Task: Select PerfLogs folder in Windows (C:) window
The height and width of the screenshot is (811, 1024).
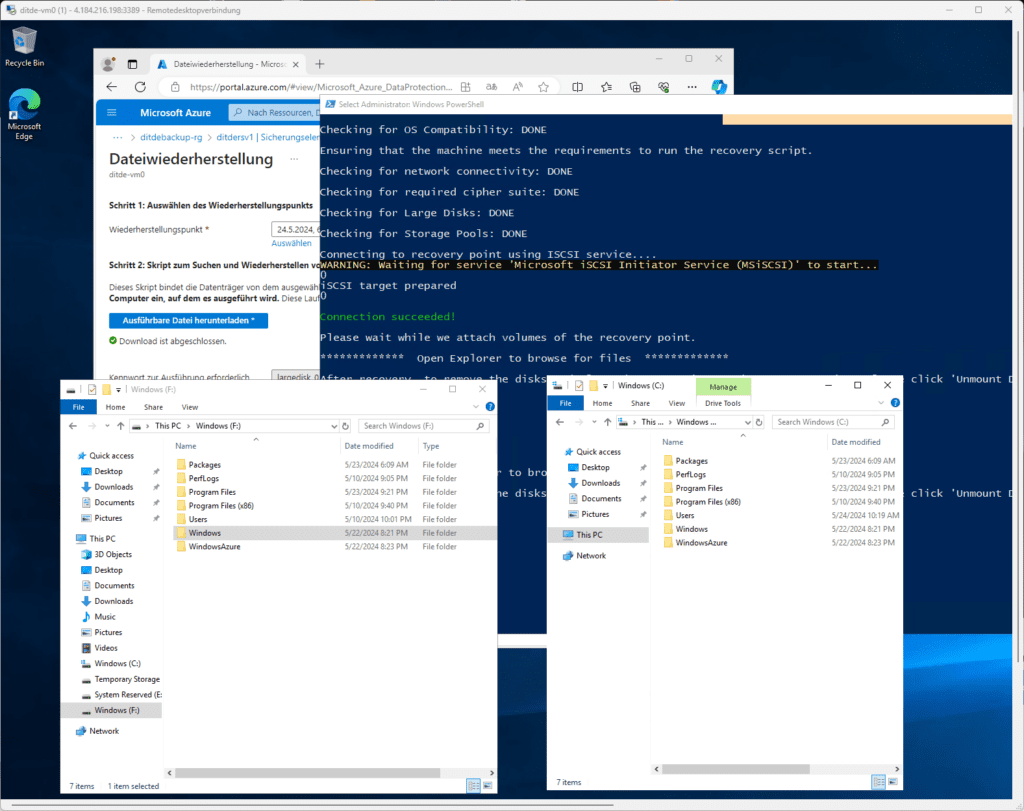Action: tap(690, 475)
